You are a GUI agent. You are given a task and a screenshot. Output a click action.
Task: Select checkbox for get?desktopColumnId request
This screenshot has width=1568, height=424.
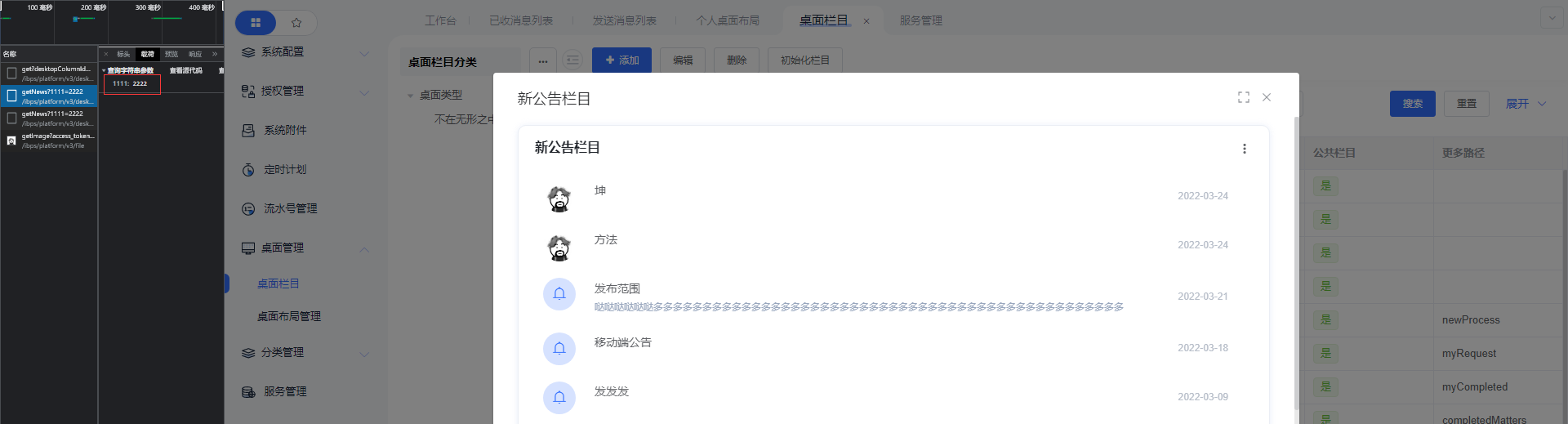(x=11, y=74)
